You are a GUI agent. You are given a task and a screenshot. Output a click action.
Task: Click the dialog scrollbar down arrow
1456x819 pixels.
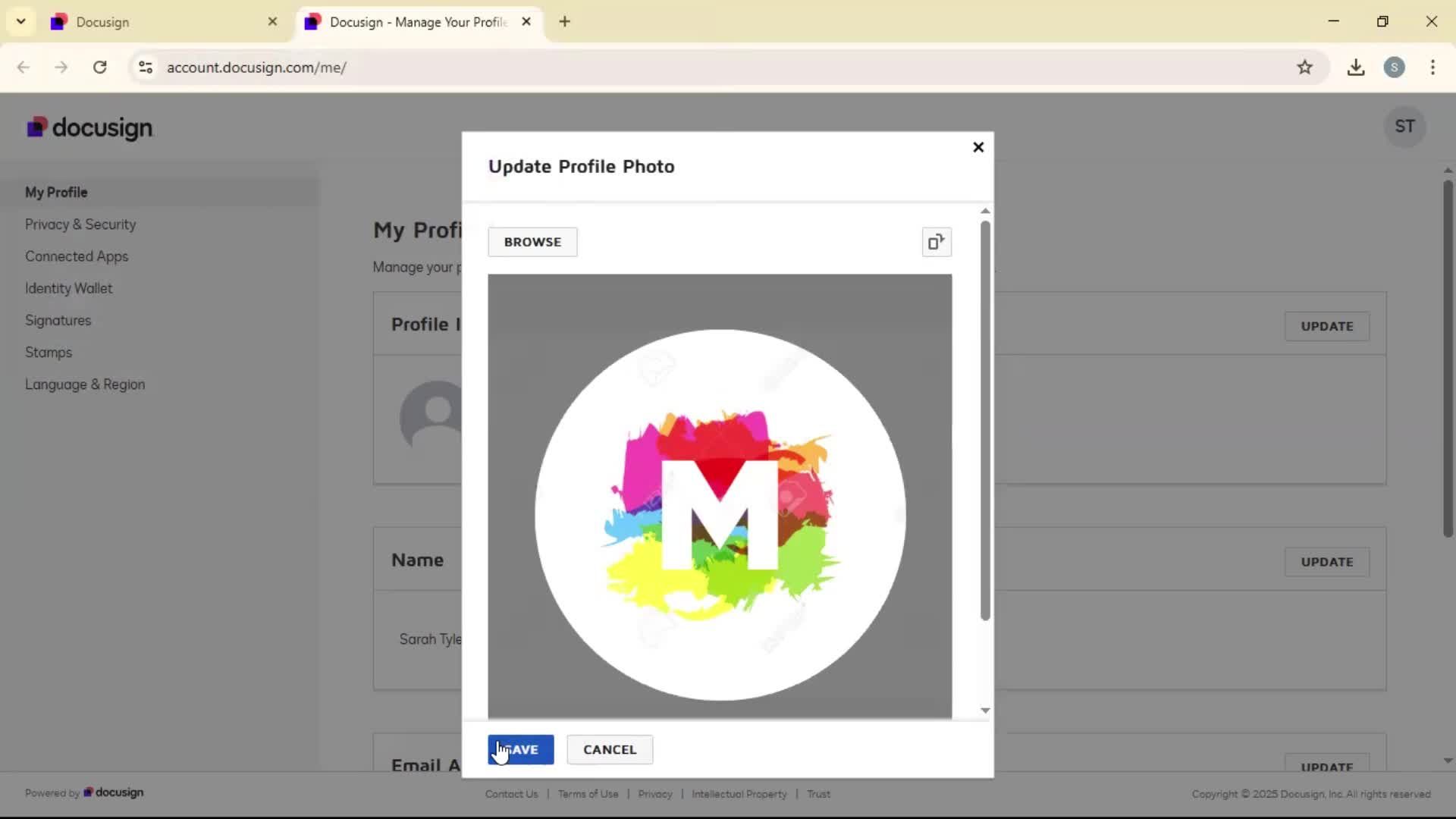[985, 711]
